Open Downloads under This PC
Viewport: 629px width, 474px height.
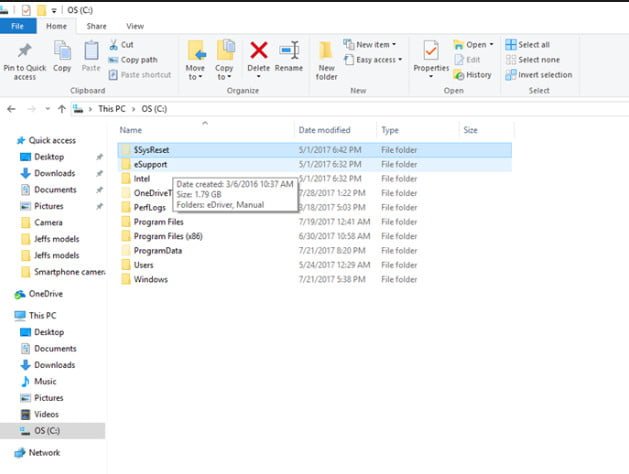pos(55,365)
